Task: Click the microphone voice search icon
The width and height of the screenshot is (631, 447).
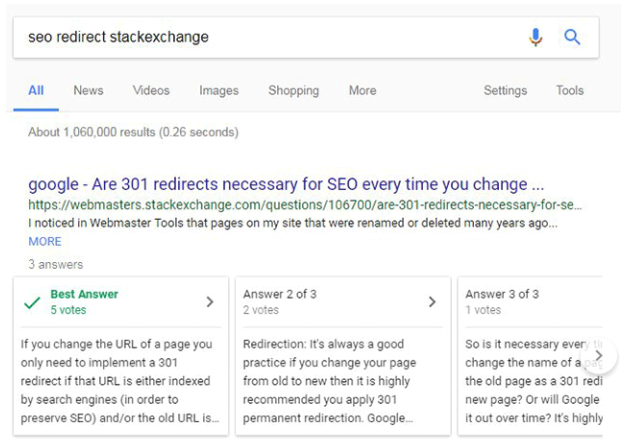Action: (x=536, y=37)
